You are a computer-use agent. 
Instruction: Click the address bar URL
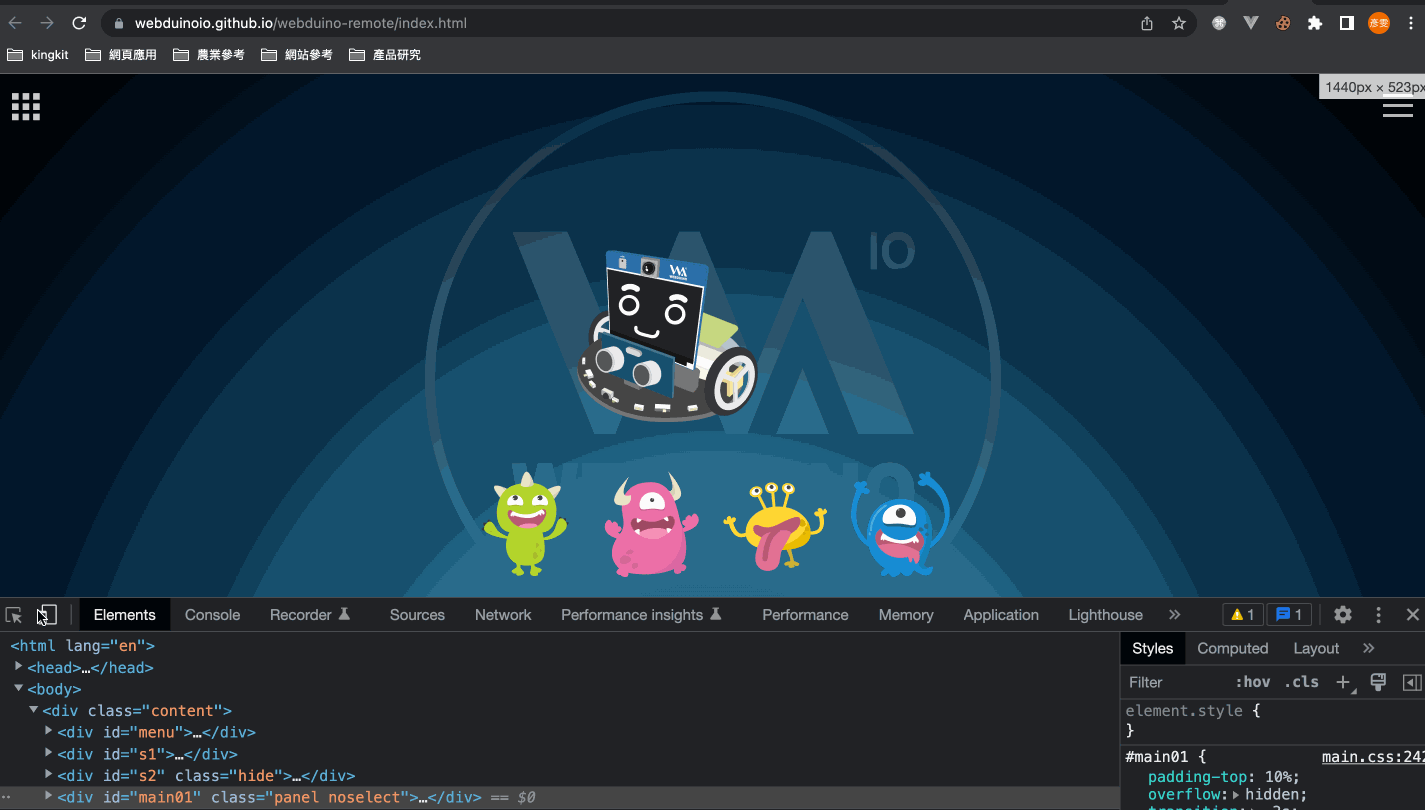click(x=300, y=23)
